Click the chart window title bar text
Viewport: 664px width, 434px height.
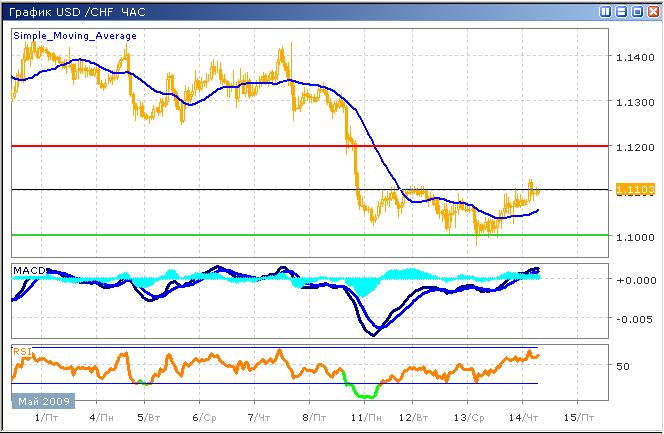[75, 11]
